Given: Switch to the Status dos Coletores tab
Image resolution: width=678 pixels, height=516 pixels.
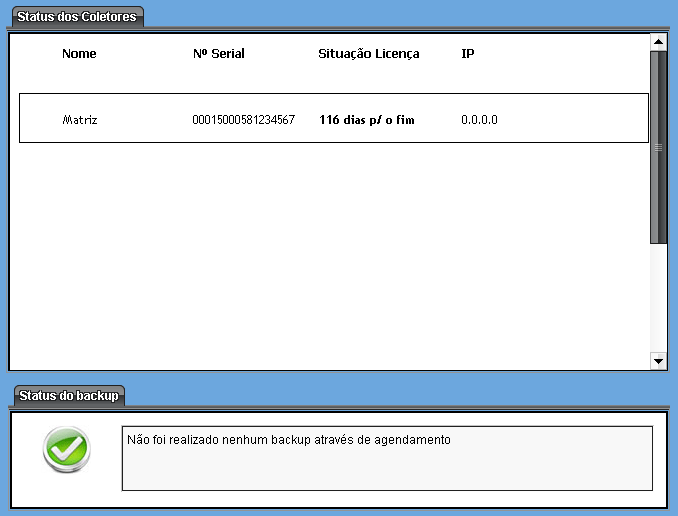Looking at the screenshot, I should pos(77,17).
